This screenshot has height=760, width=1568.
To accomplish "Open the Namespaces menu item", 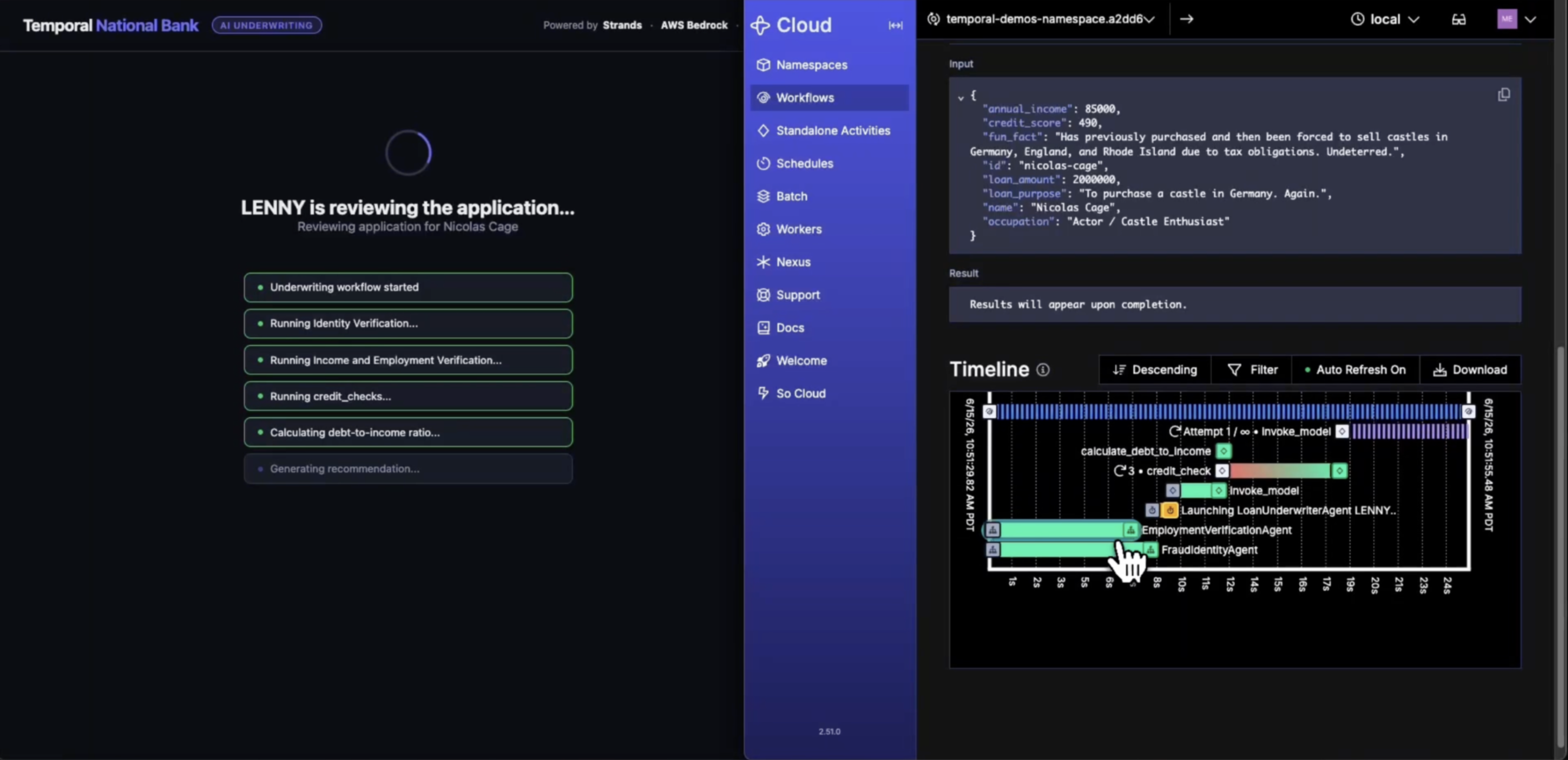I will click(829, 65).
